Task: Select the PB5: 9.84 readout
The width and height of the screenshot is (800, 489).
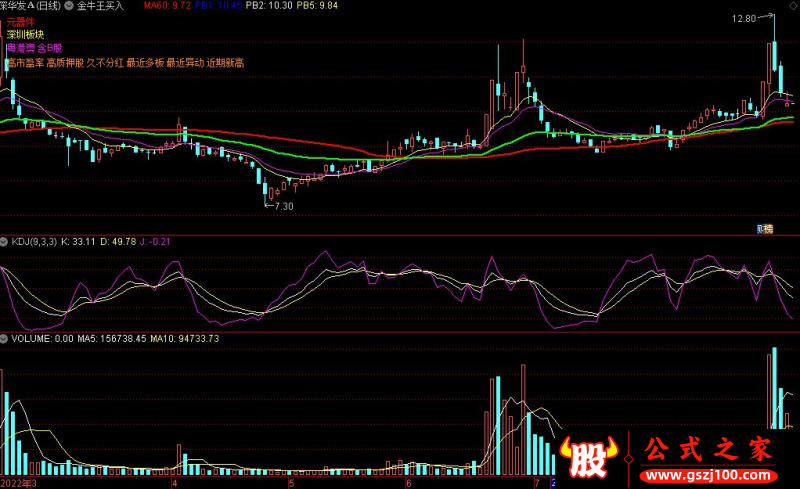Action: tap(317, 6)
